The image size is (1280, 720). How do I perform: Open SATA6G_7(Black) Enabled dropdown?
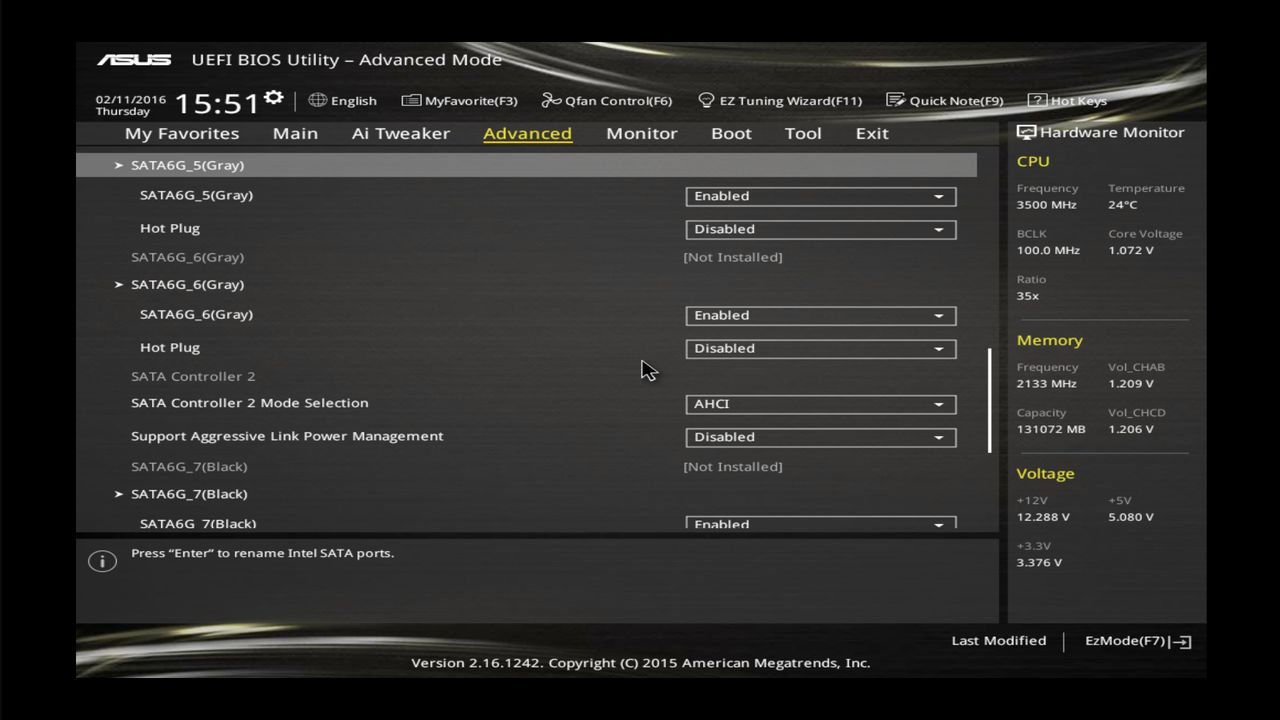(821, 523)
